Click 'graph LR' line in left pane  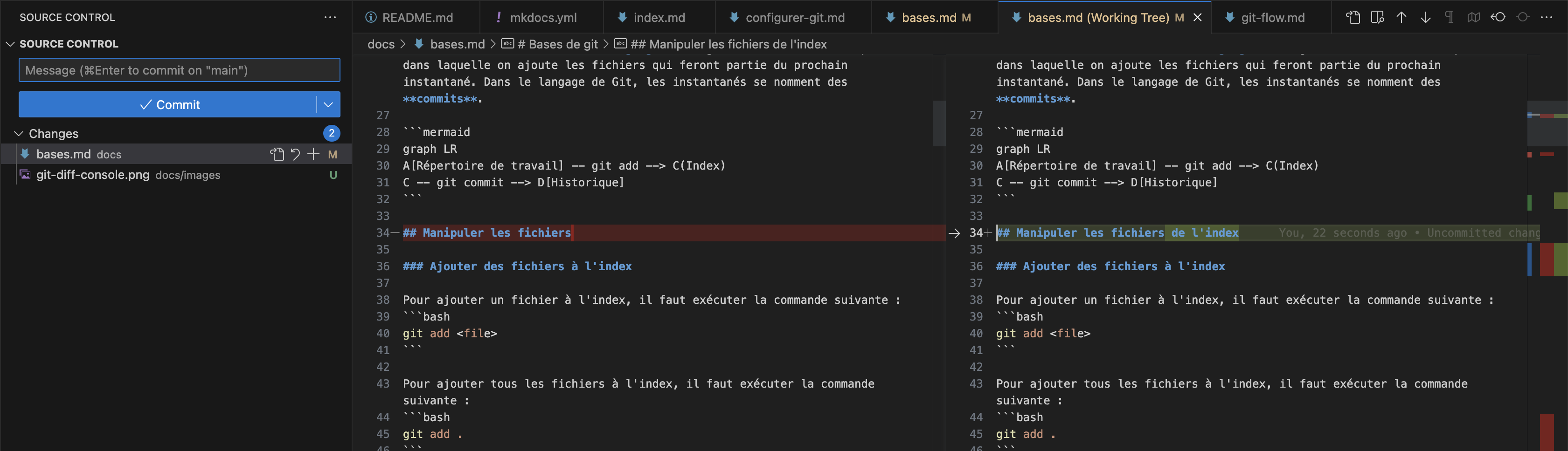[430, 149]
